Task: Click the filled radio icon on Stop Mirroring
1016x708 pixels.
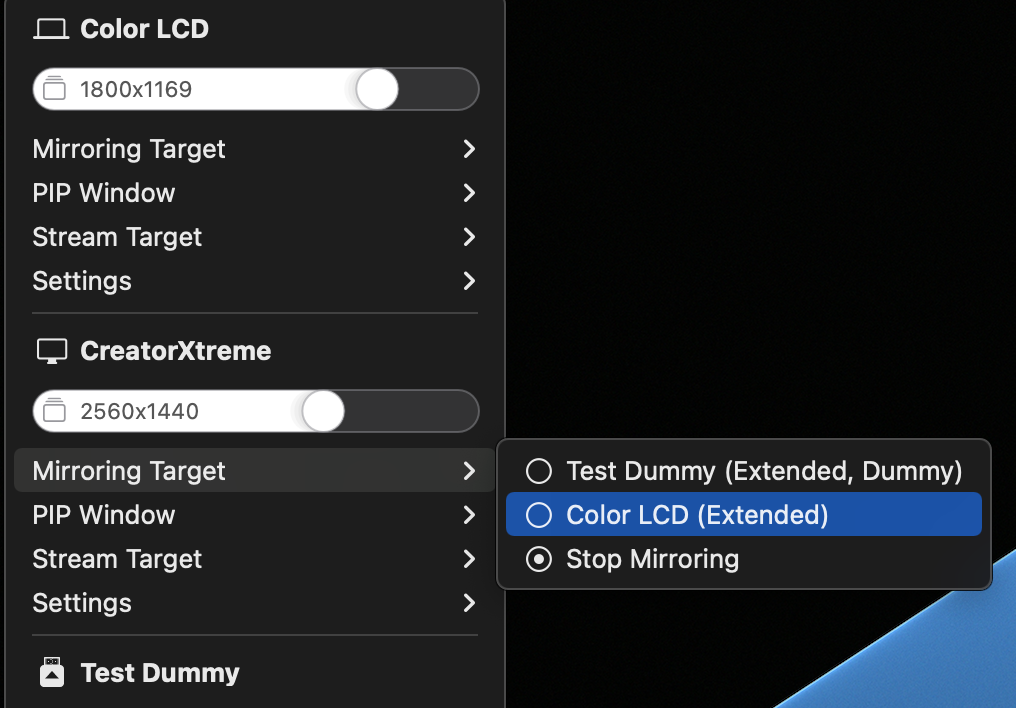Action: [x=538, y=559]
